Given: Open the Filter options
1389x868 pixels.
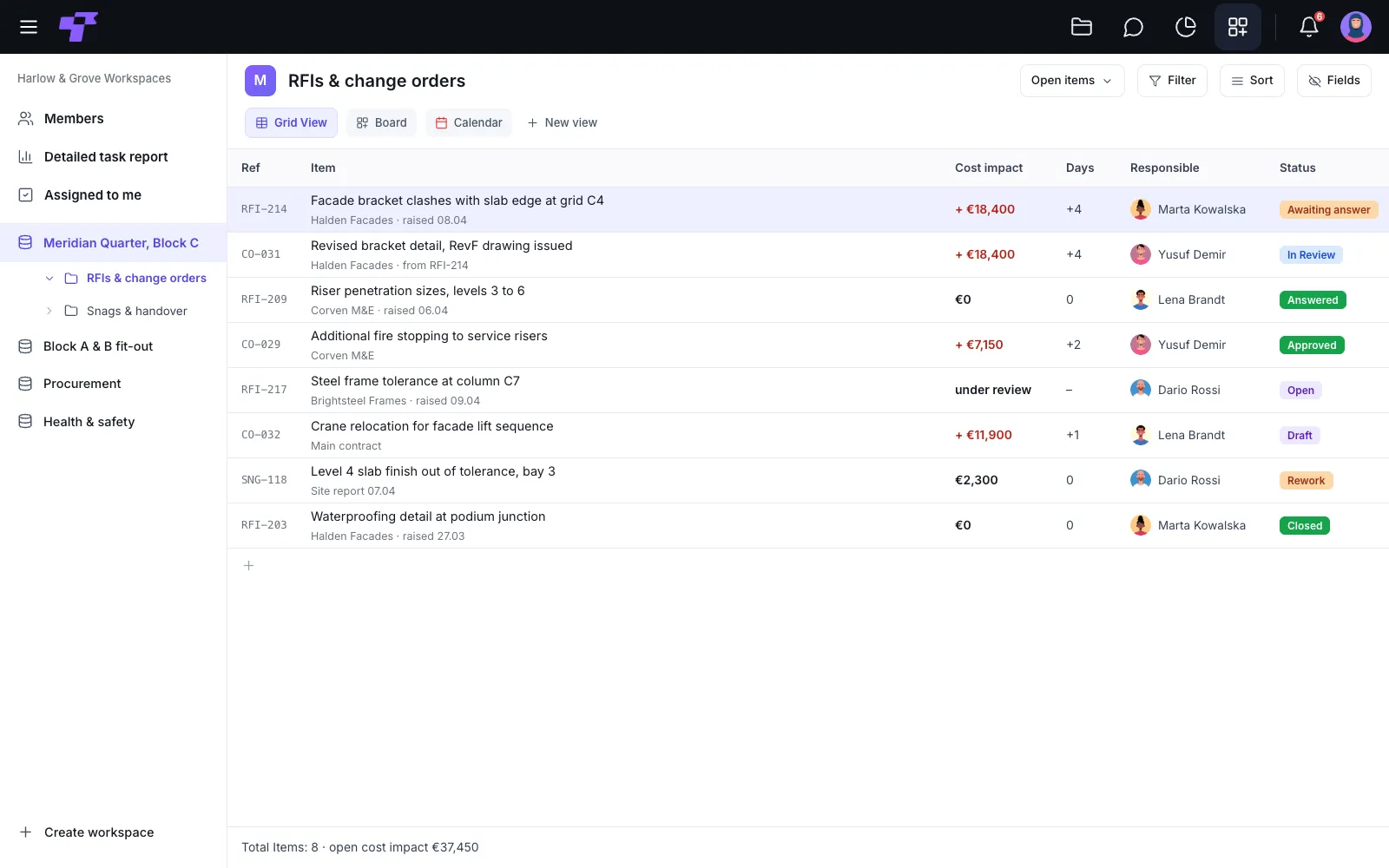Looking at the screenshot, I should point(1172,81).
